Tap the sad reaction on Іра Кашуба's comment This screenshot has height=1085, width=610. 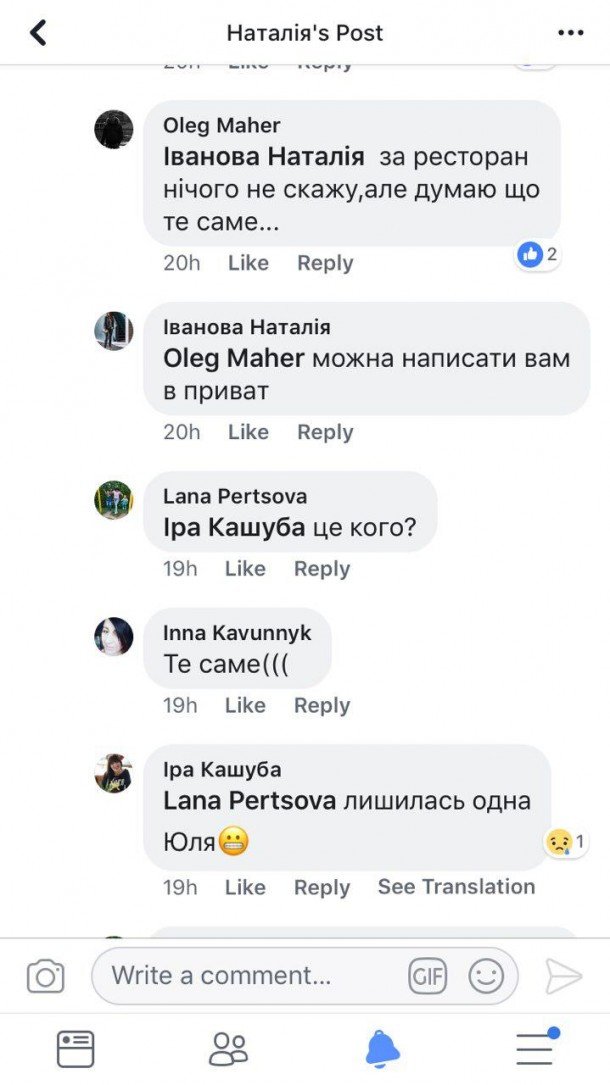pyautogui.click(x=565, y=842)
